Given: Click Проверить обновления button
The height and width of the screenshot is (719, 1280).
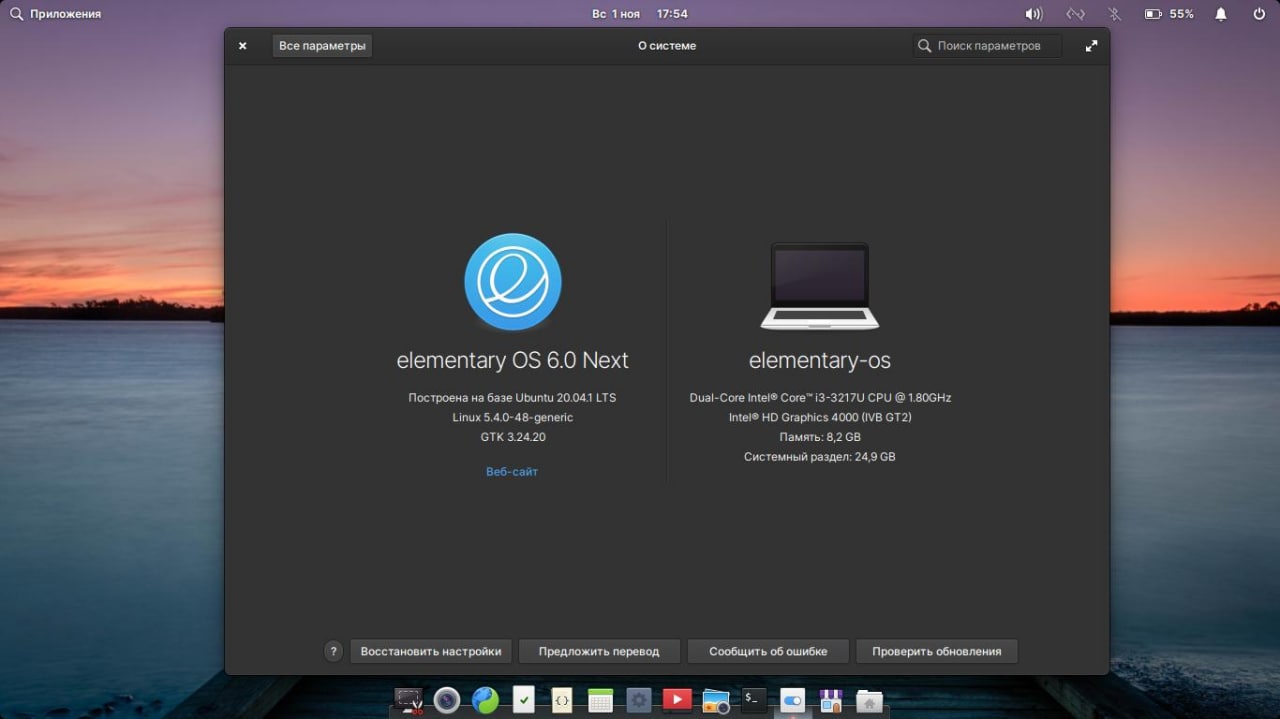Looking at the screenshot, I should [936, 651].
